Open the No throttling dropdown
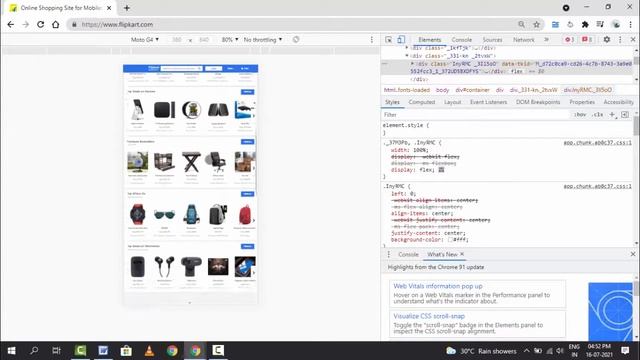 (x=263, y=40)
